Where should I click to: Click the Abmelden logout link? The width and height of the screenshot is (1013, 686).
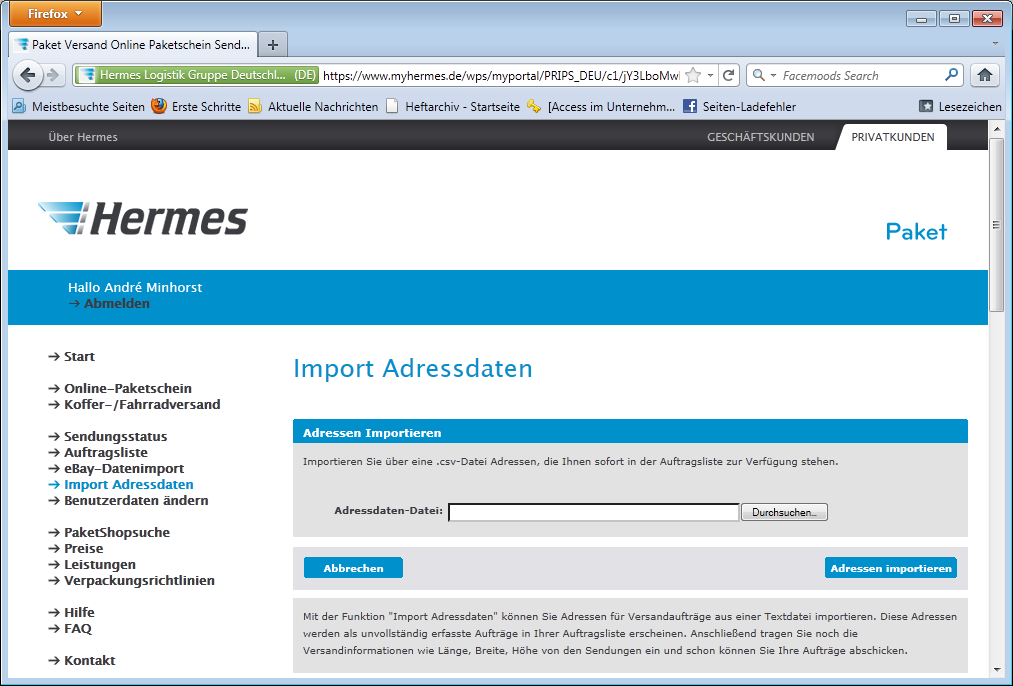pos(116,303)
